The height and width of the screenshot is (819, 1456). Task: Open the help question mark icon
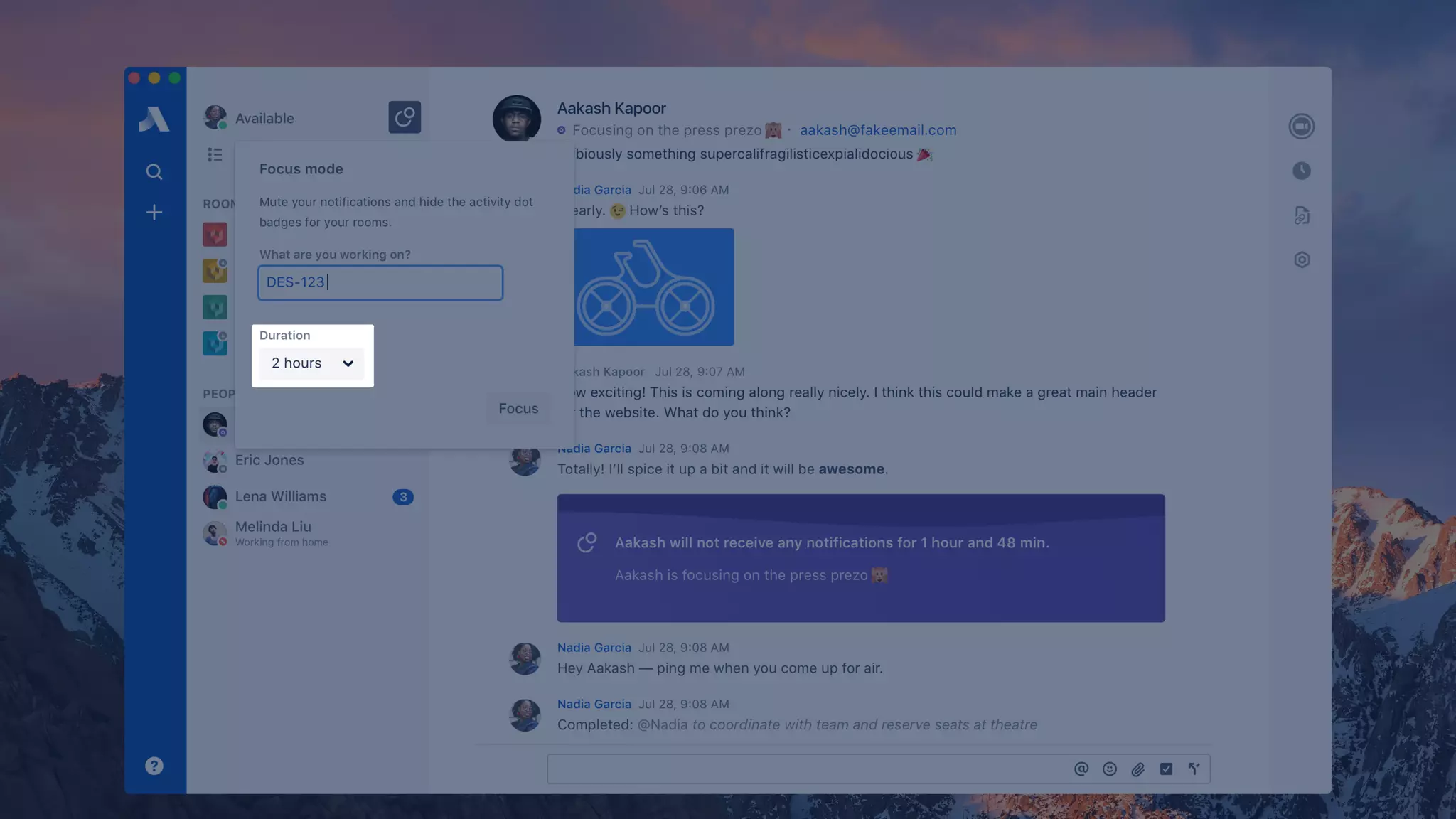(x=154, y=766)
